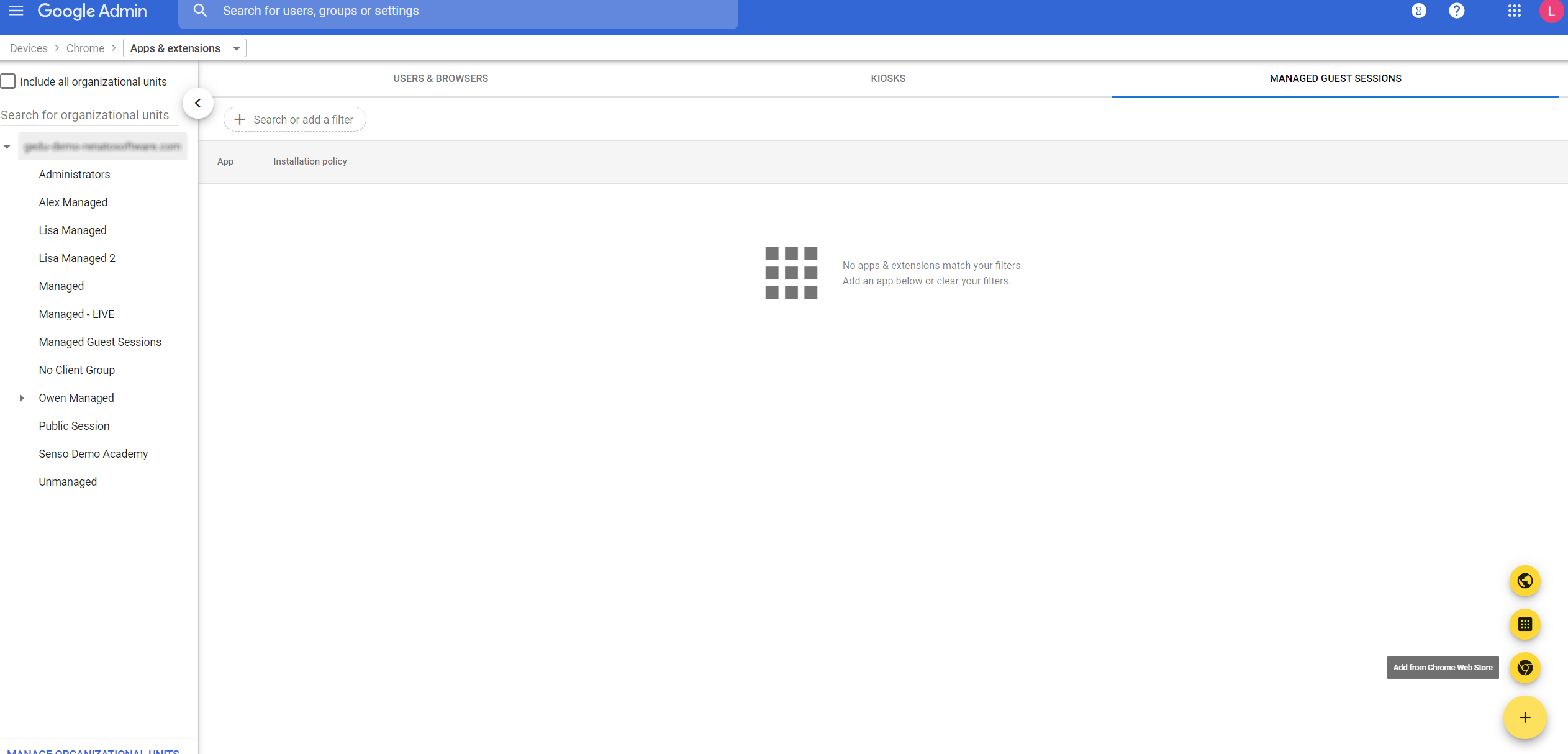Screen dimensions: 1568x754
Task: Go to Chrome breadcrumb link
Action: [x=85, y=48]
